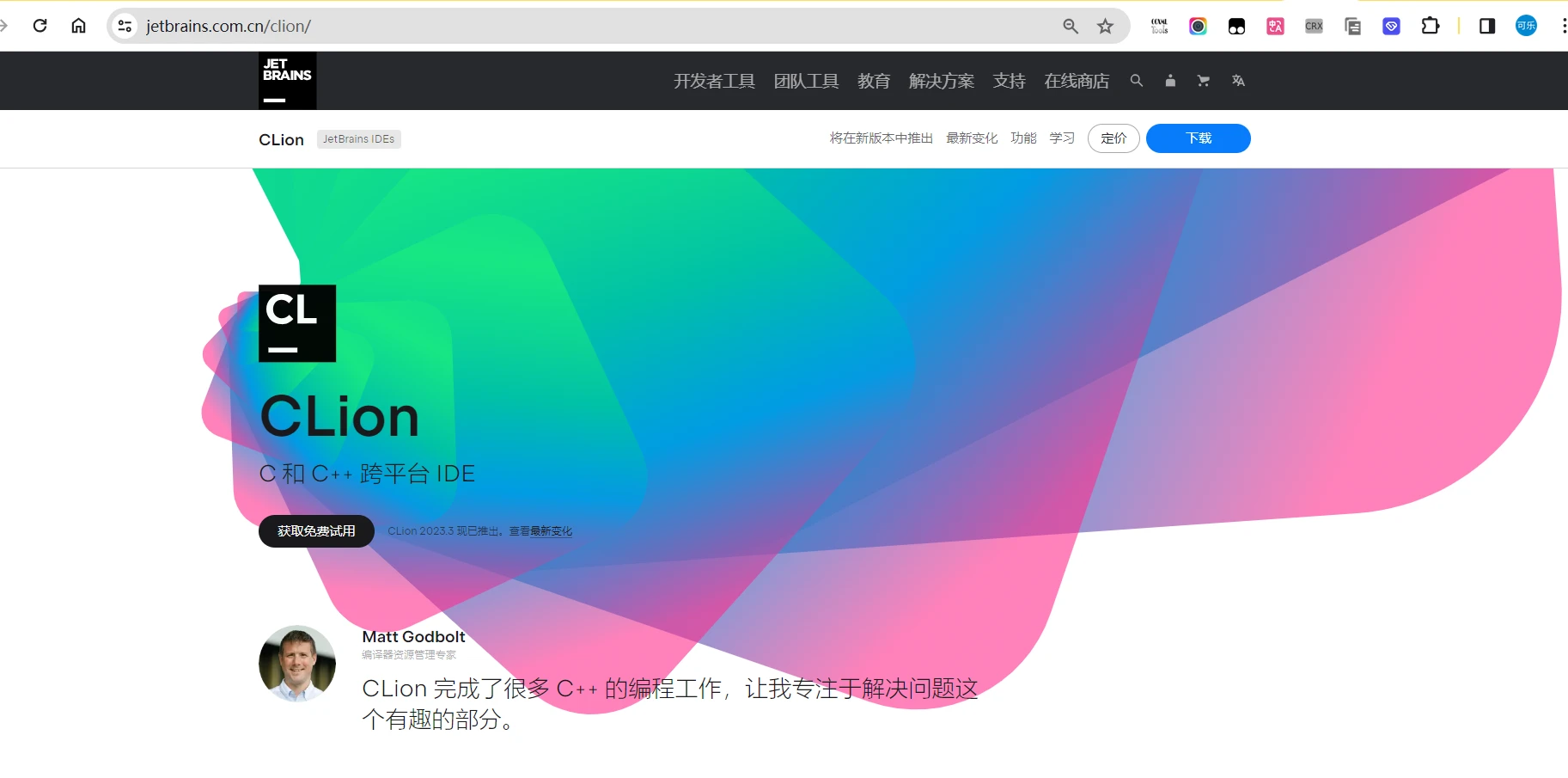Image resolution: width=1568 pixels, height=778 pixels.
Task: Open the 在线商店 menu
Action: (1077, 81)
